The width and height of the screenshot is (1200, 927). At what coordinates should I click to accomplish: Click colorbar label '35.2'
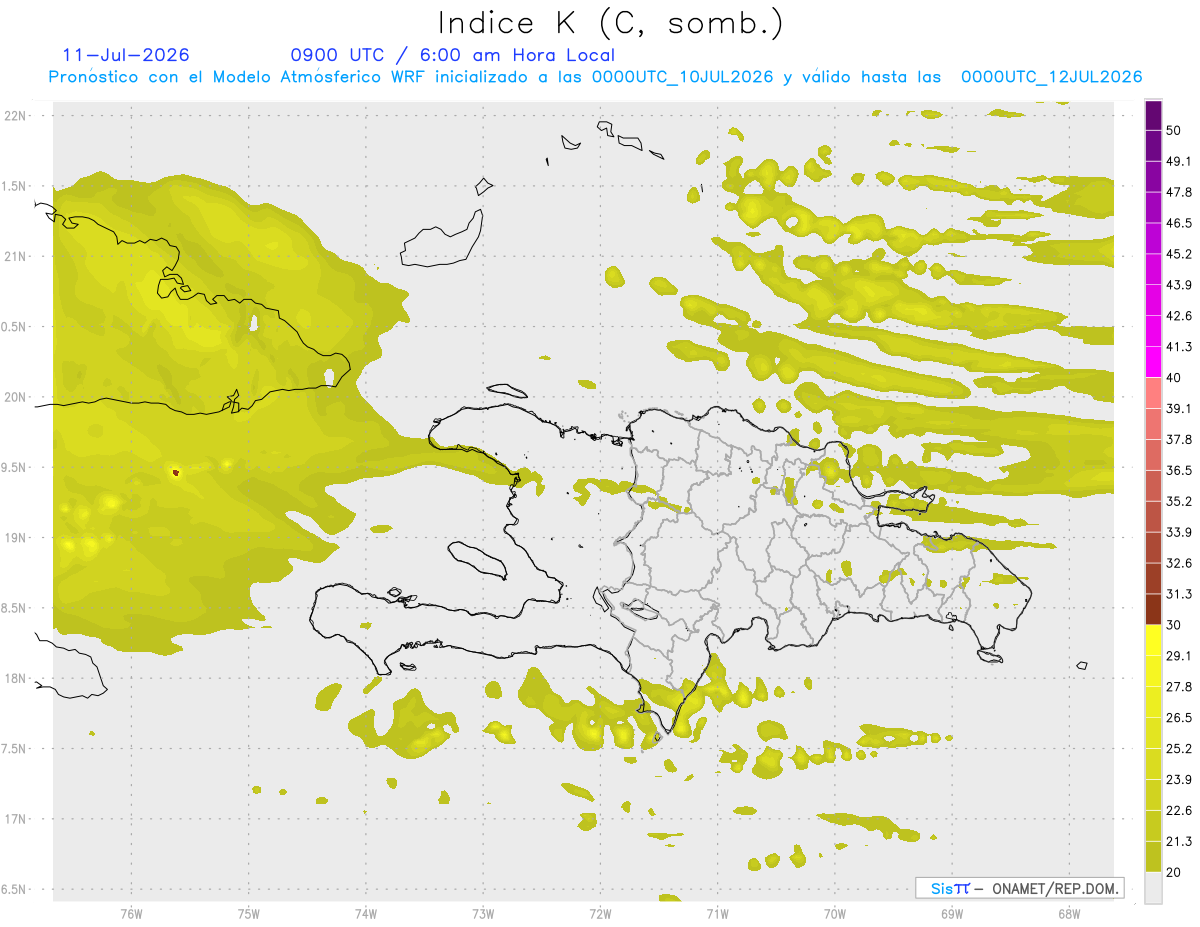coord(1179,501)
